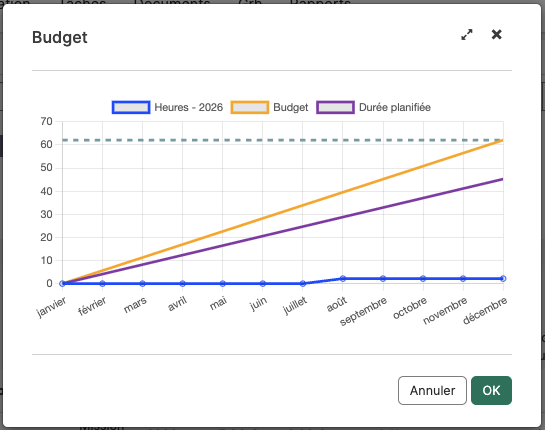545x430 pixels.
Task: Toggle the Budget legend series
Action: click(269, 107)
